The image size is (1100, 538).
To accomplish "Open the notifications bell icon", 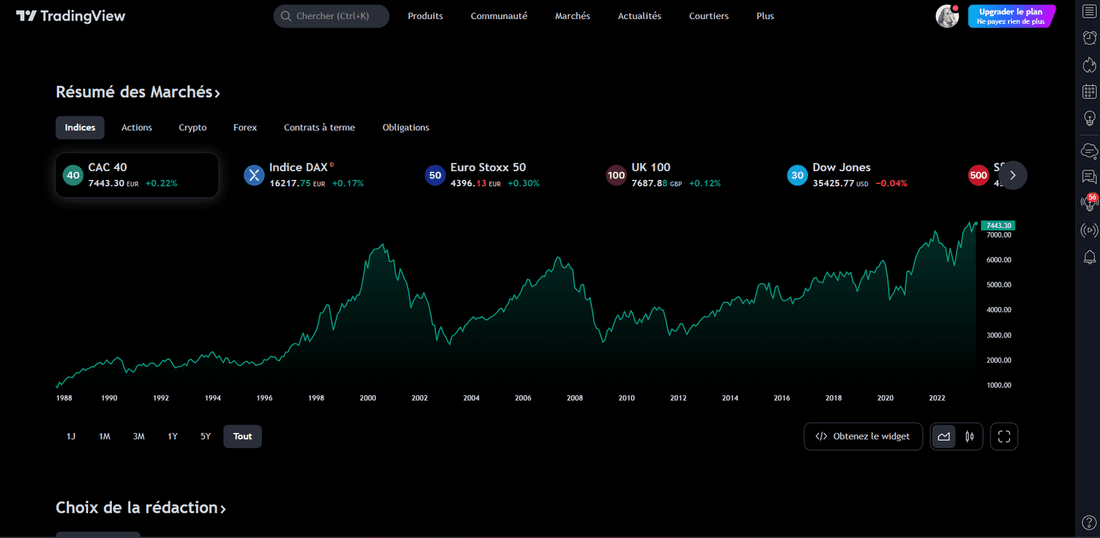I will (x=1089, y=257).
